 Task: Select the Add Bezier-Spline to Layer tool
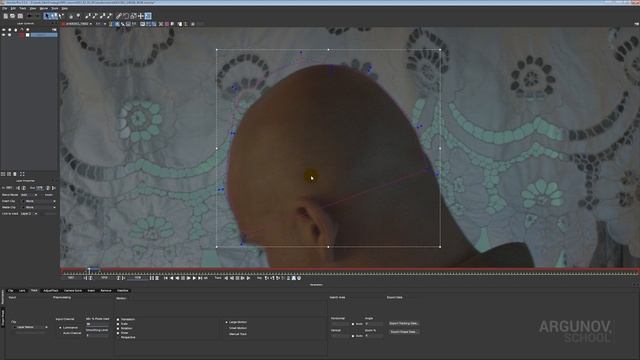(x=109, y=16)
